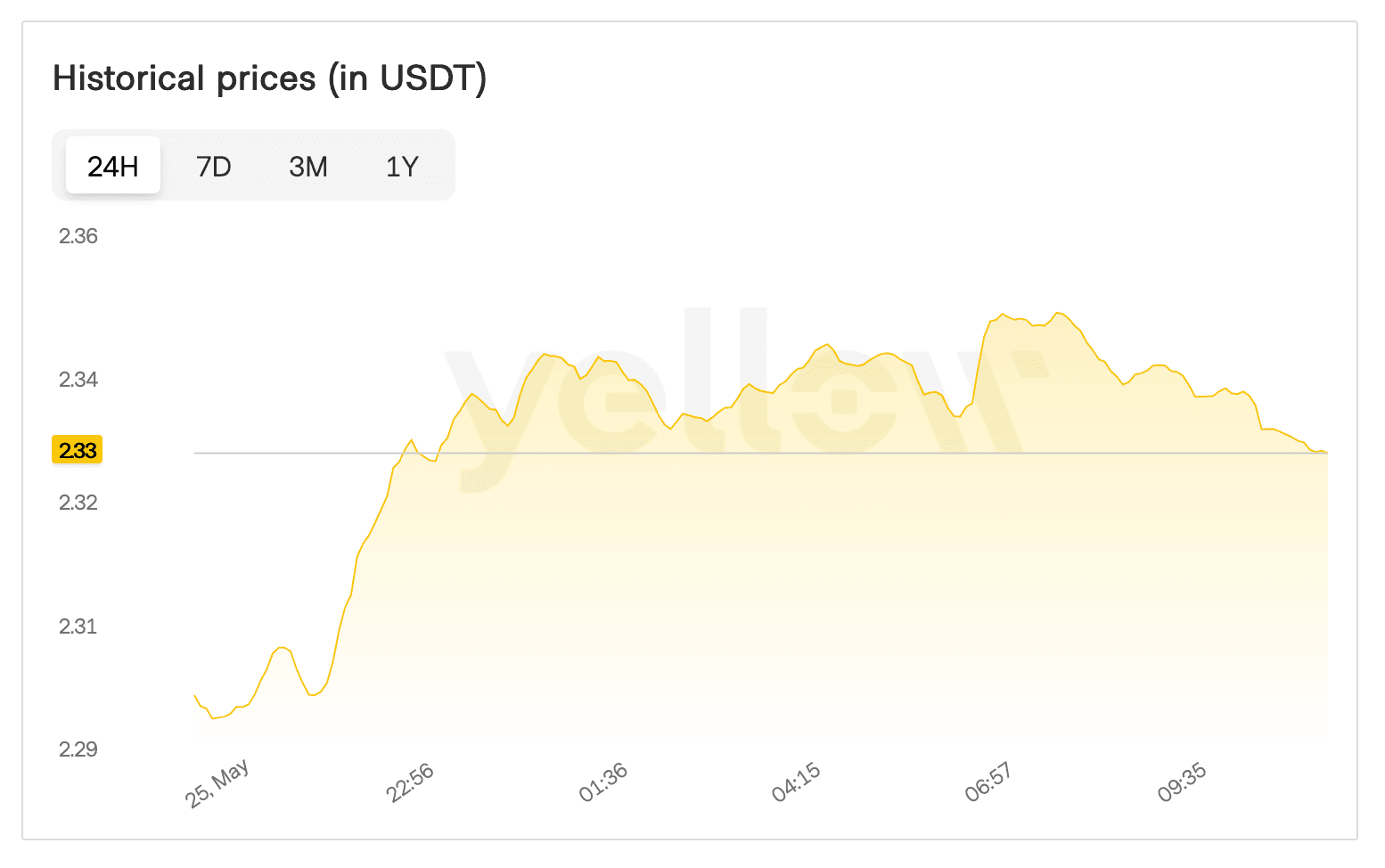Select the 2.29 y-axis label
1385x868 pixels.
coord(78,749)
